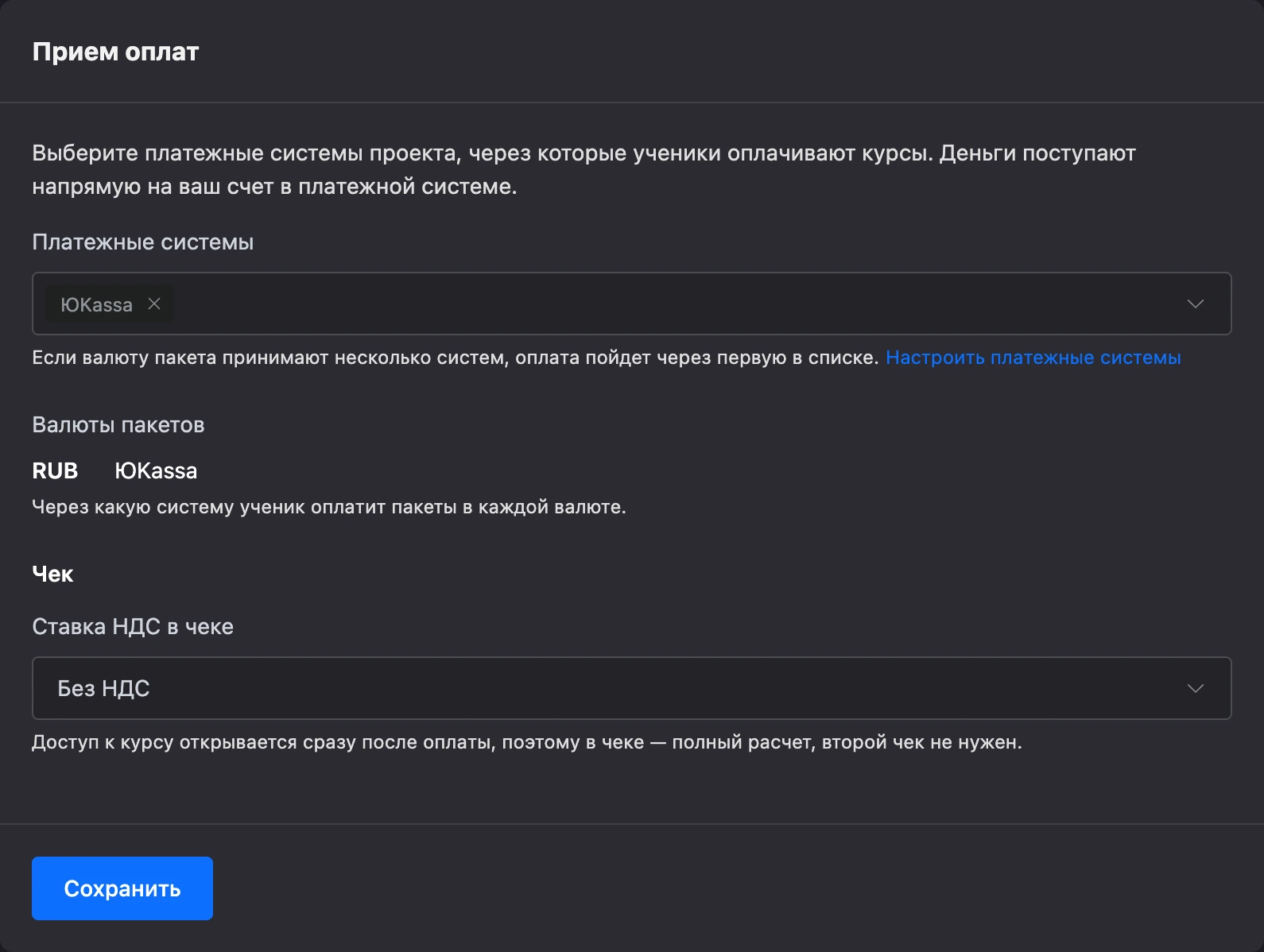
Task: Click the ЮKassa chip label
Action: tap(96, 305)
